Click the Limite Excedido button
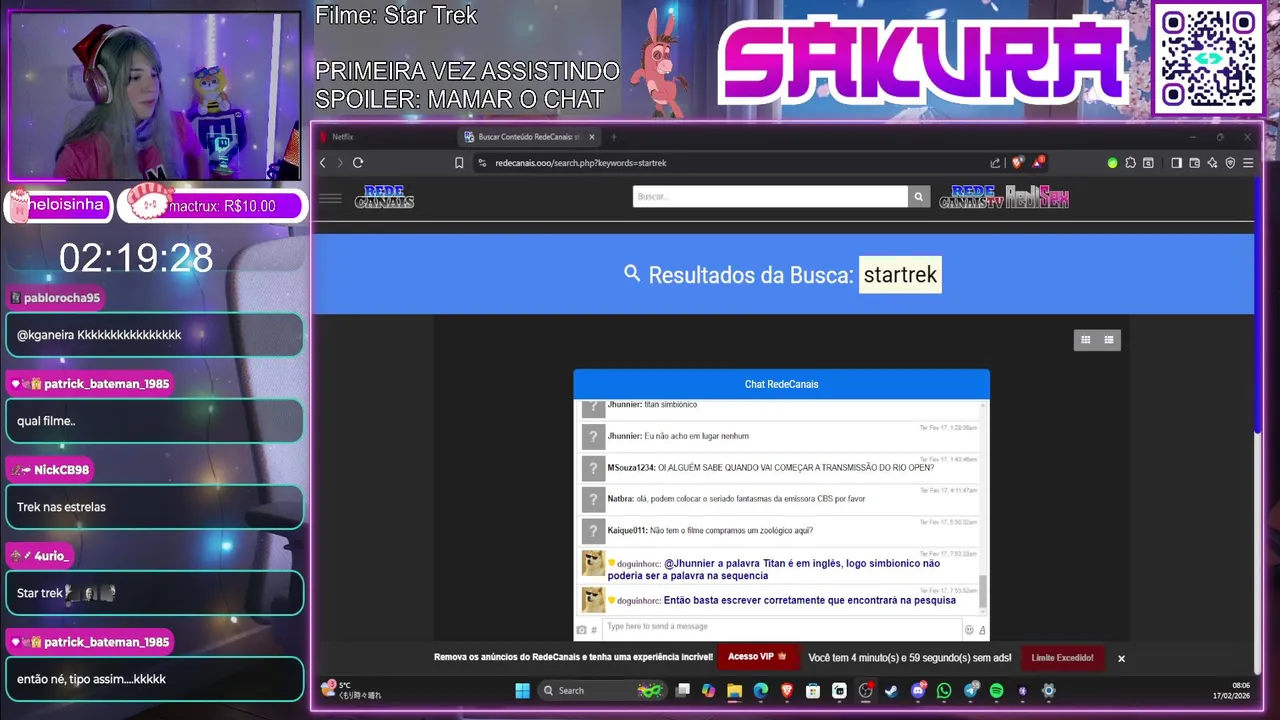 click(1062, 658)
